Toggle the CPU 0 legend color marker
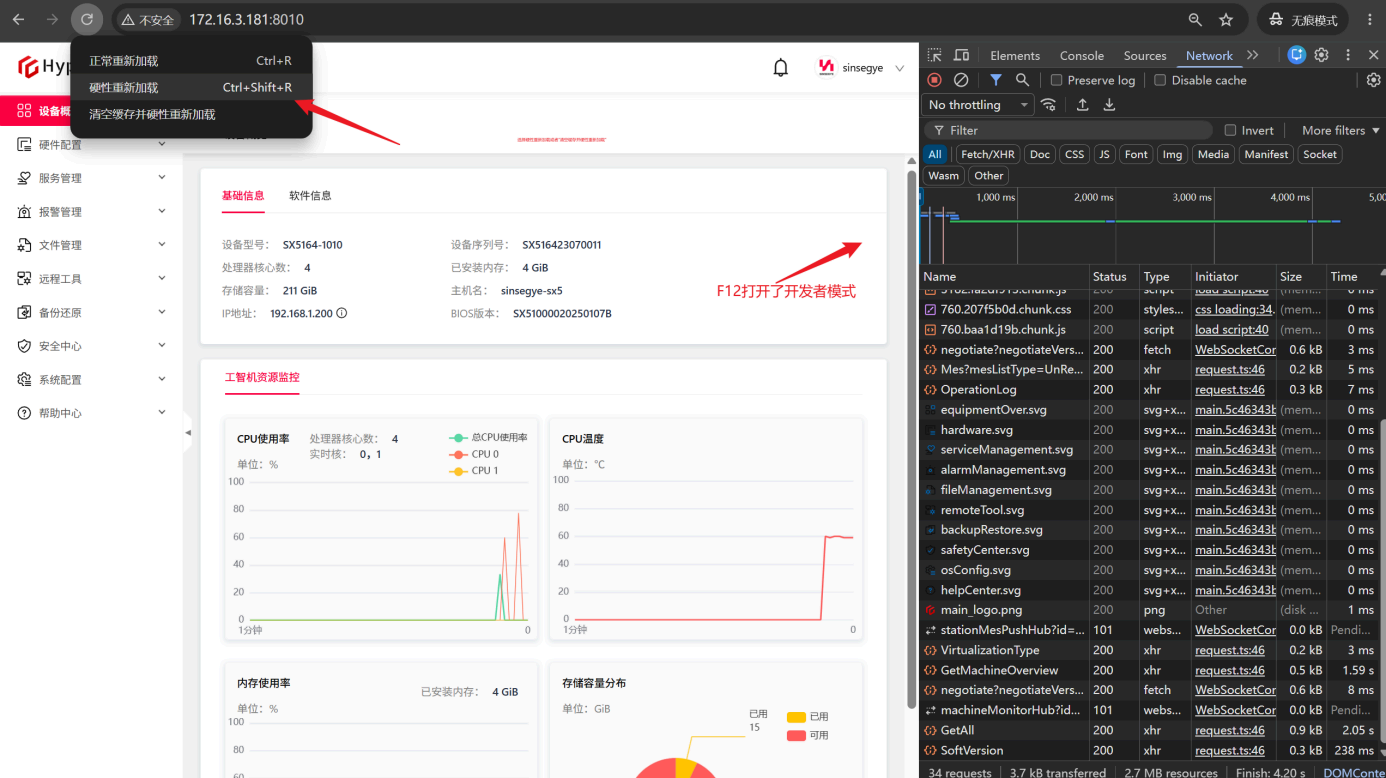 coord(458,454)
